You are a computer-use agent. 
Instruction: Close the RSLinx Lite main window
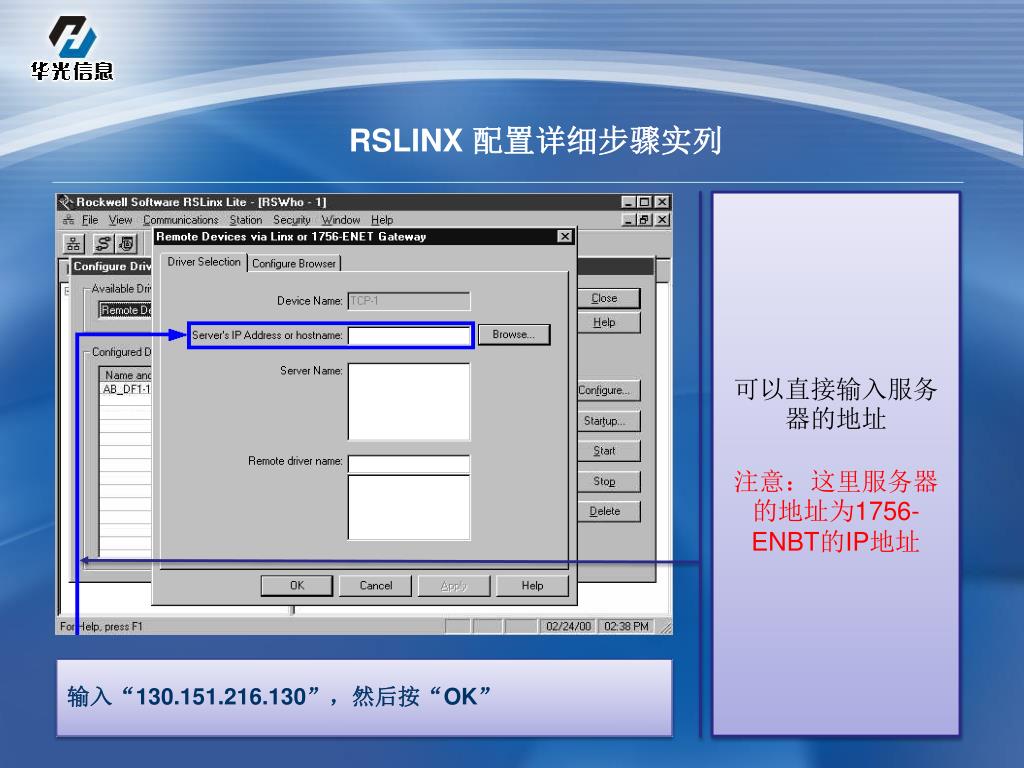662,202
